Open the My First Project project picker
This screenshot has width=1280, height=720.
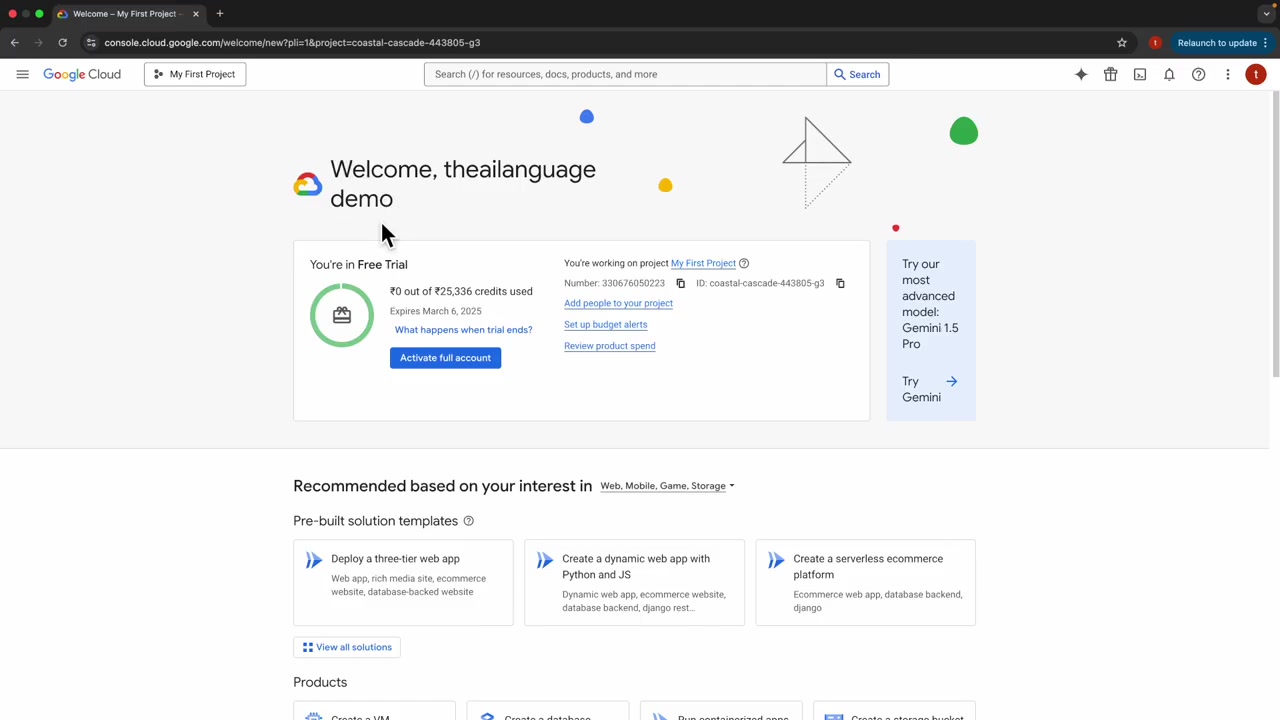pyautogui.click(x=195, y=74)
